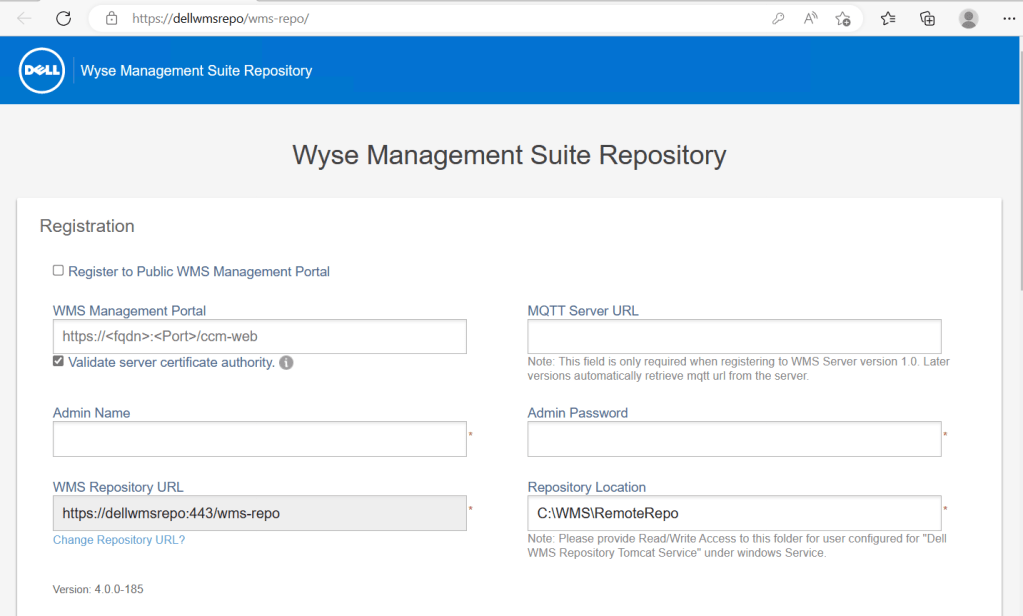Click the WMS Management Portal field

tap(260, 337)
